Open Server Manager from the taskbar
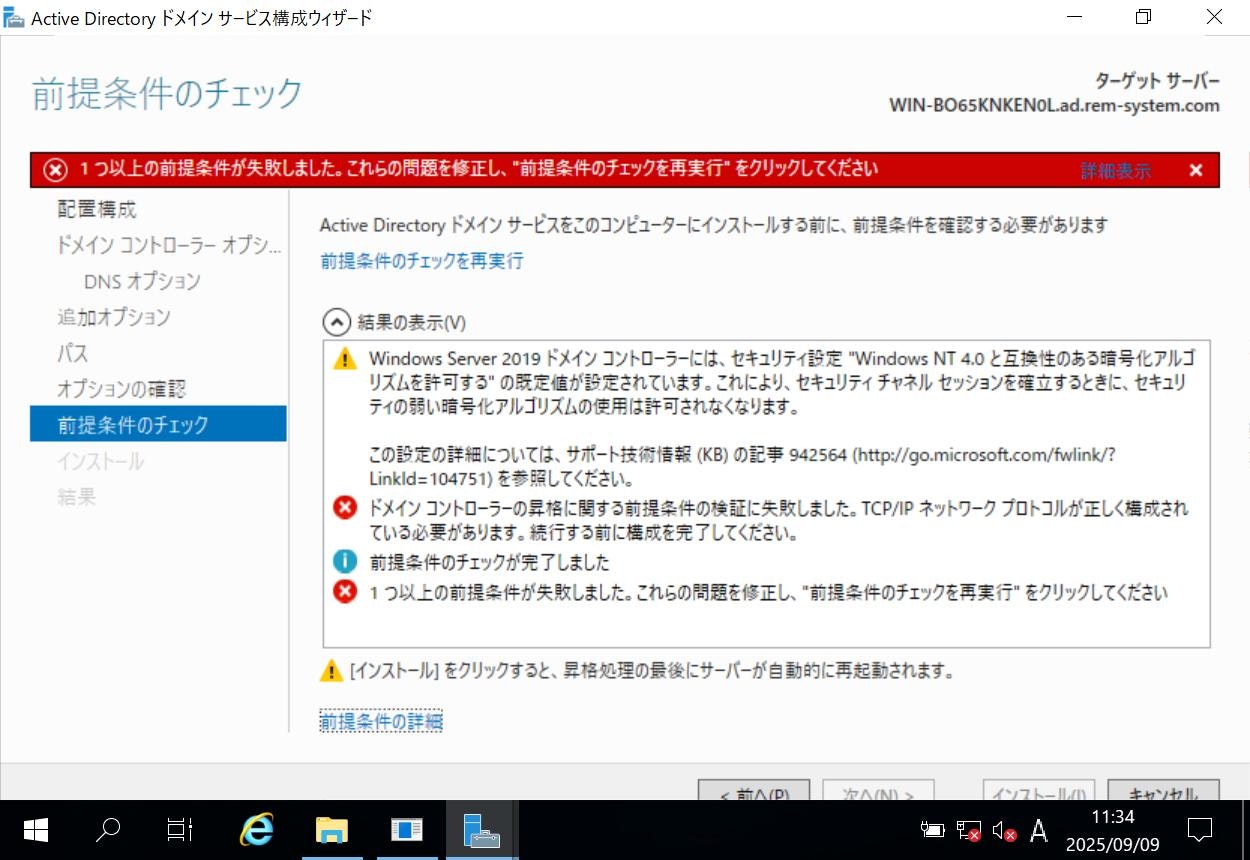 (x=405, y=830)
